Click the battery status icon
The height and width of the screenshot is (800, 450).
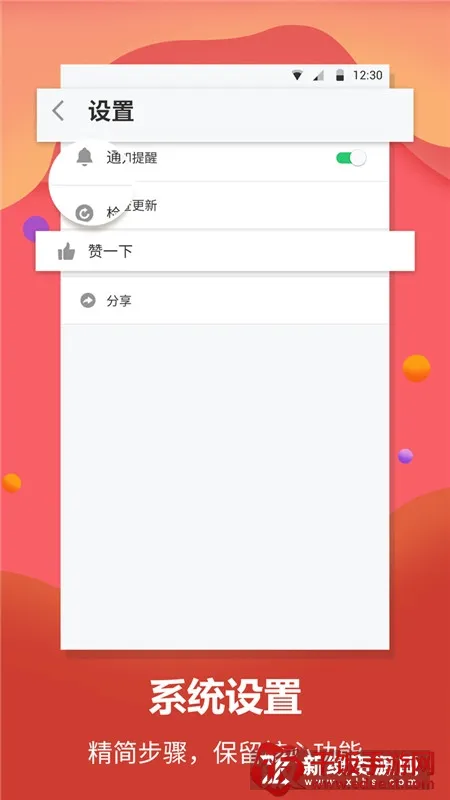pyautogui.click(x=340, y=76)
